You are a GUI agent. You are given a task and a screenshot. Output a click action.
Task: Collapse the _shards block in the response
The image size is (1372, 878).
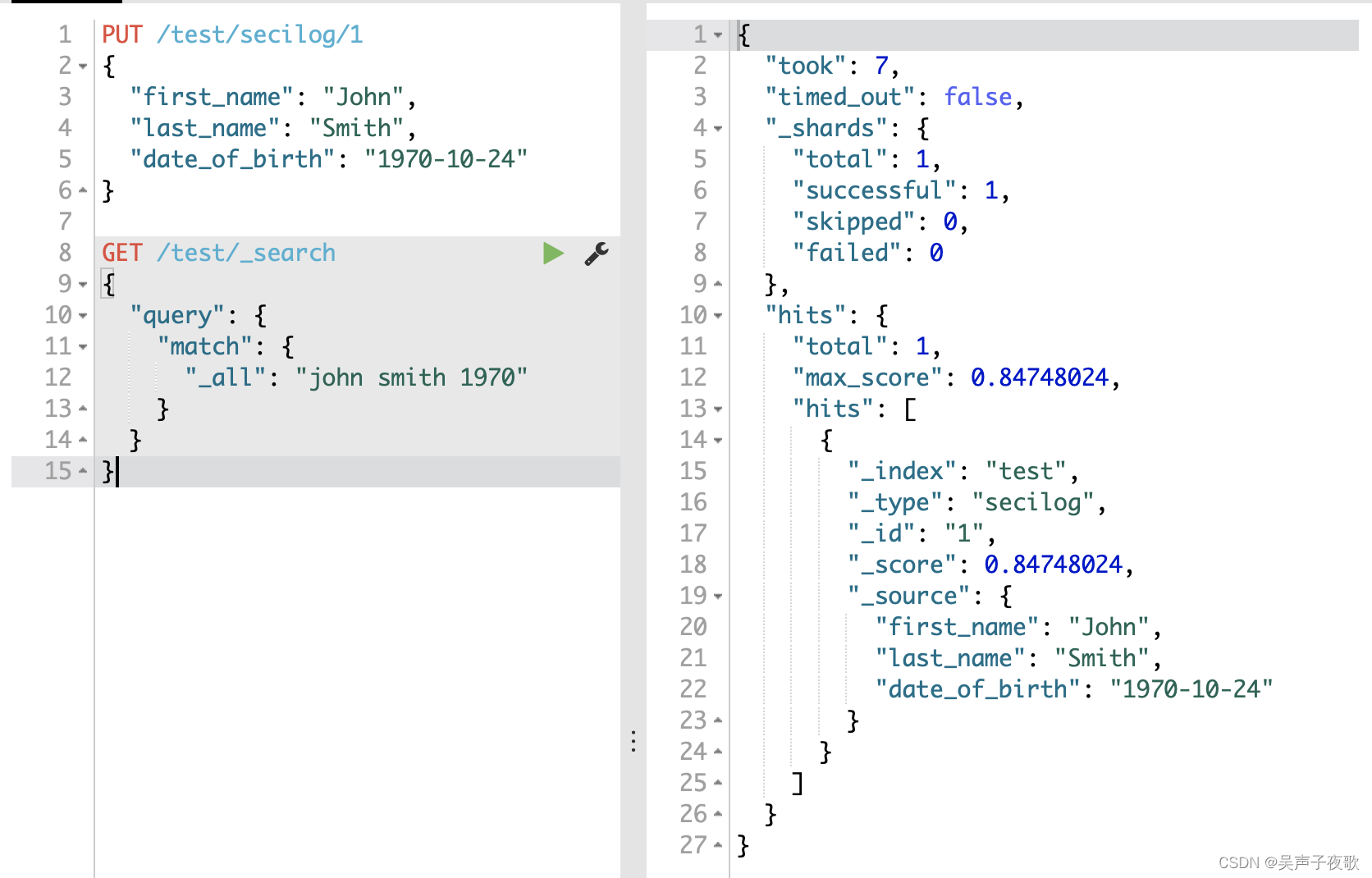(x=718, y=129)
